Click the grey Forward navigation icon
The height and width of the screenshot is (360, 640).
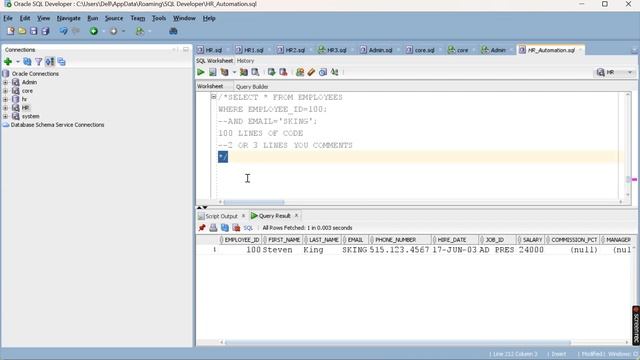point(113,31)
